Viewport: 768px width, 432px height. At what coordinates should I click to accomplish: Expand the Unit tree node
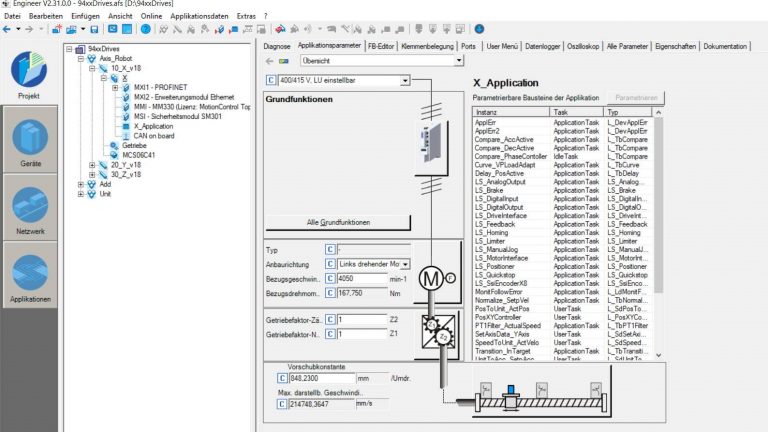(x=81, y=194)
